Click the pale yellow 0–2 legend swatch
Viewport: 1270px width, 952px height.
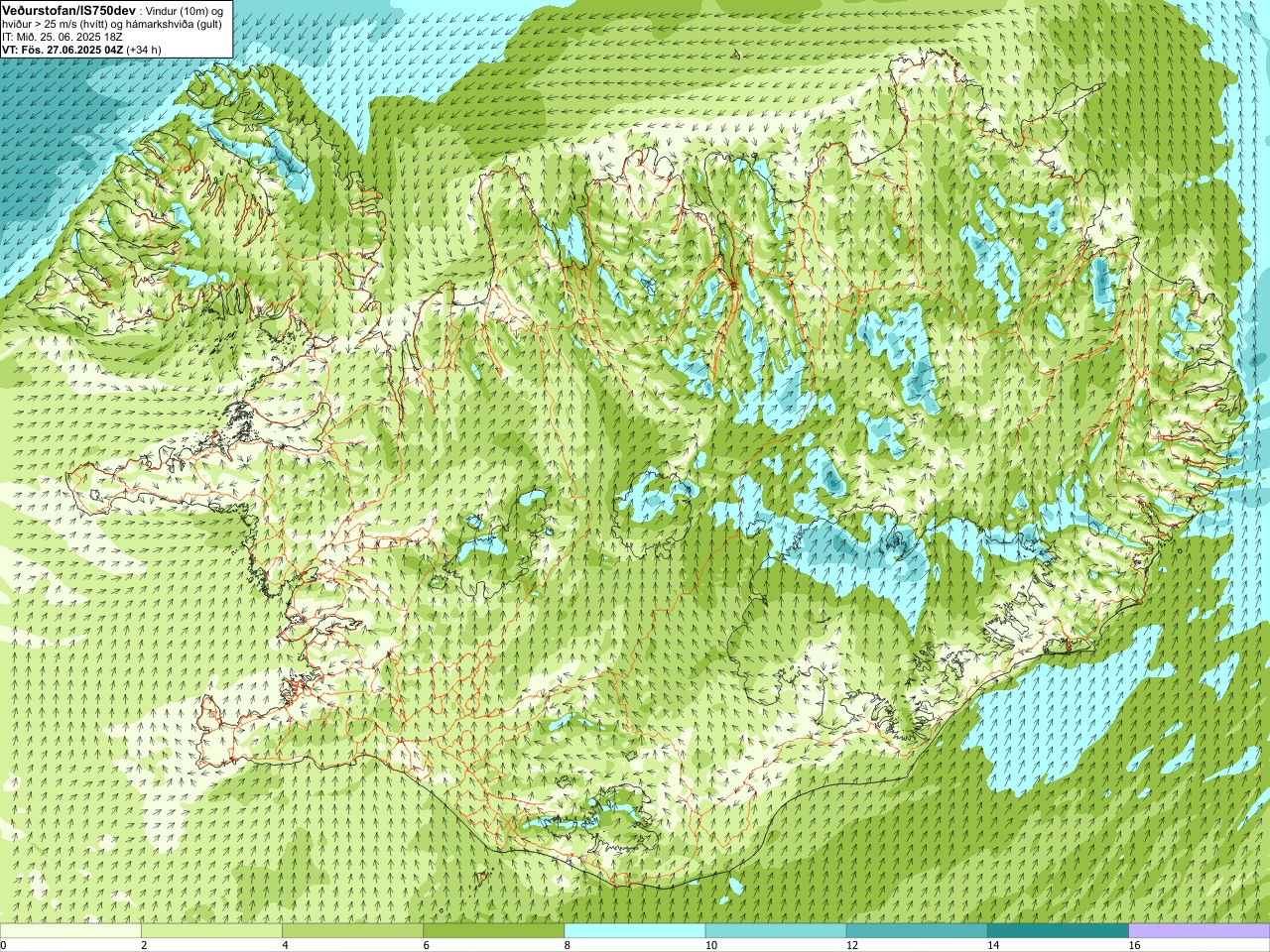[70, 931]
